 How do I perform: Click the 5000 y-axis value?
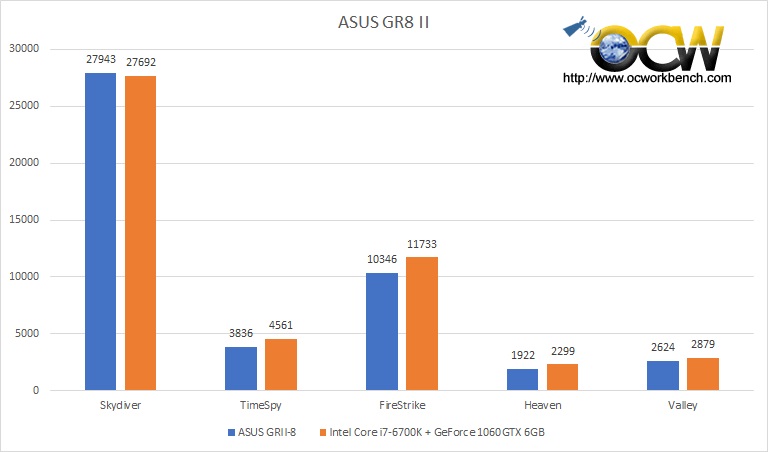tap(27, 333)
